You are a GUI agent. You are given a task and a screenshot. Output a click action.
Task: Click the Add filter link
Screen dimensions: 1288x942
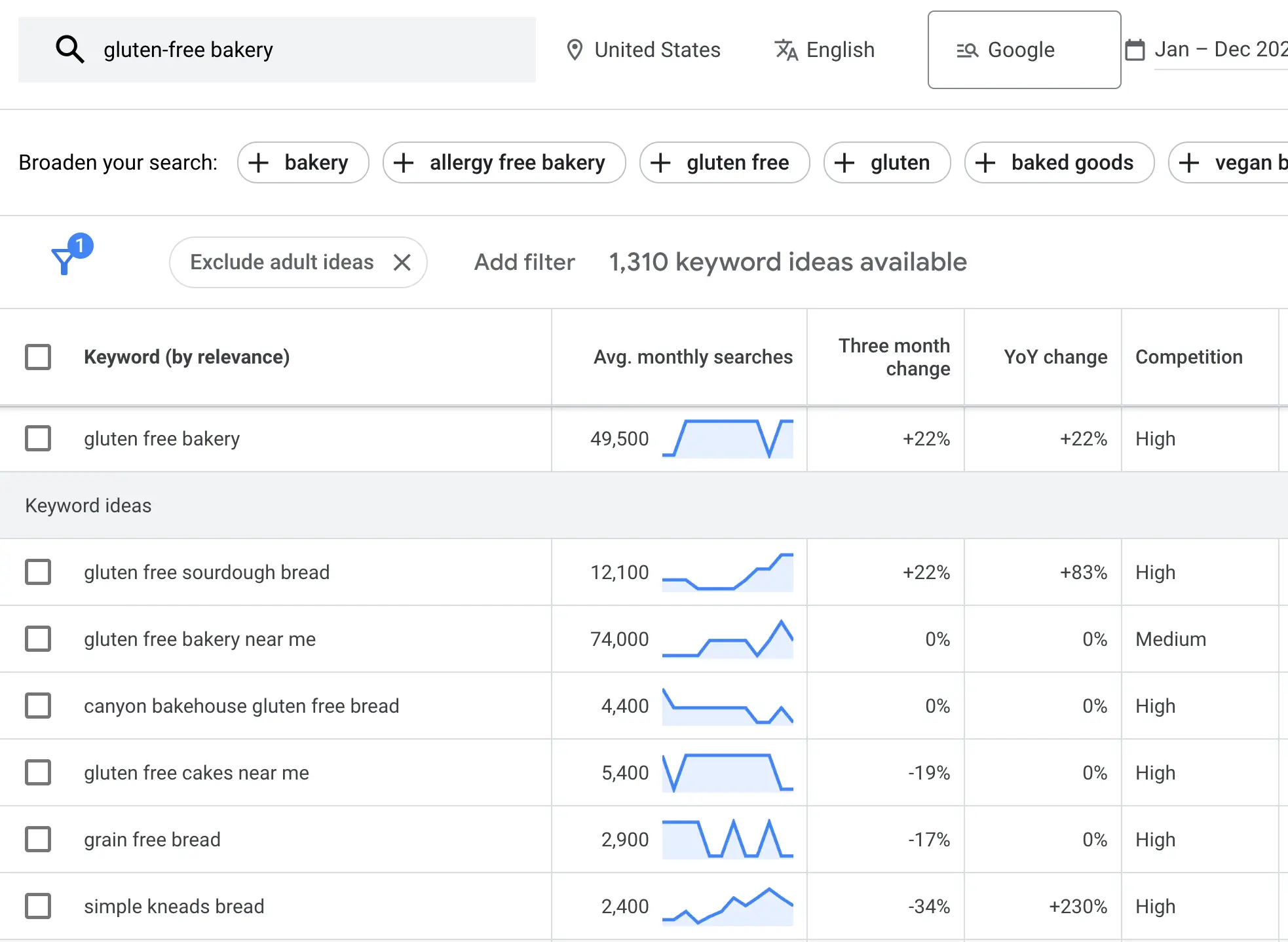point(524,262)
